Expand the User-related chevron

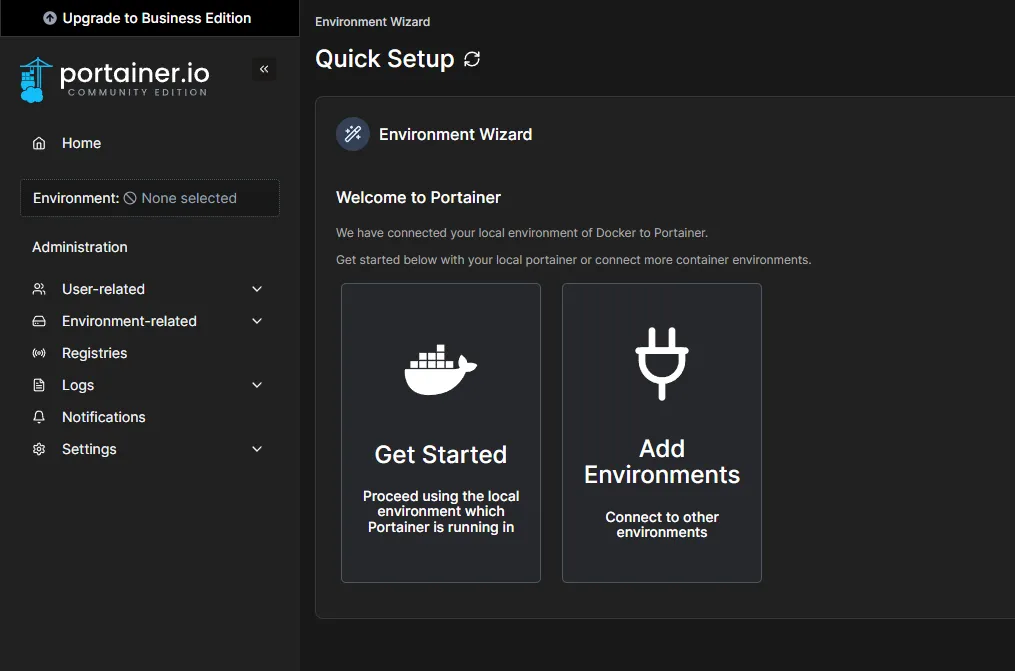257,289
